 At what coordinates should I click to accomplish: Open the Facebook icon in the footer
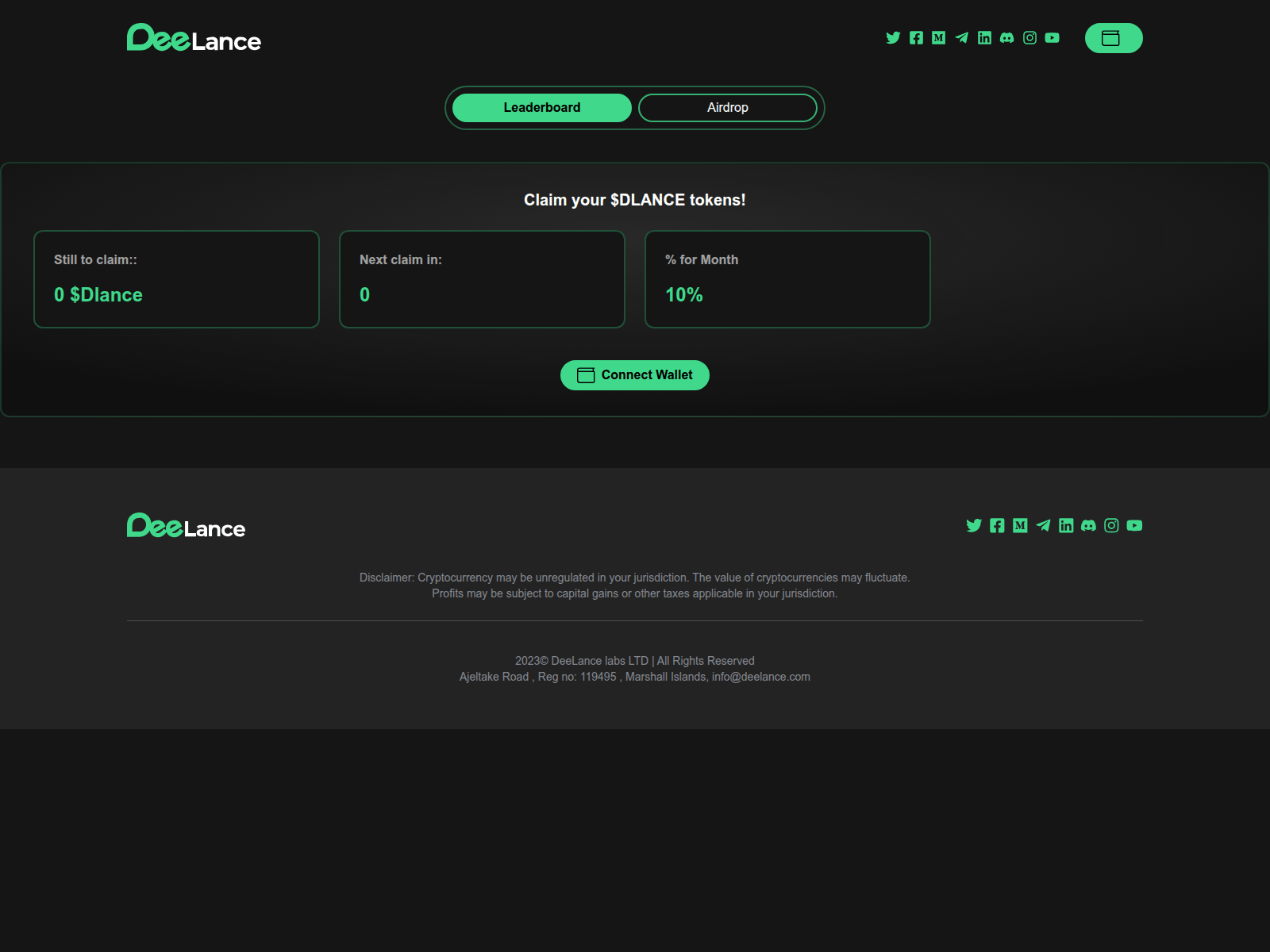[997, 525]
